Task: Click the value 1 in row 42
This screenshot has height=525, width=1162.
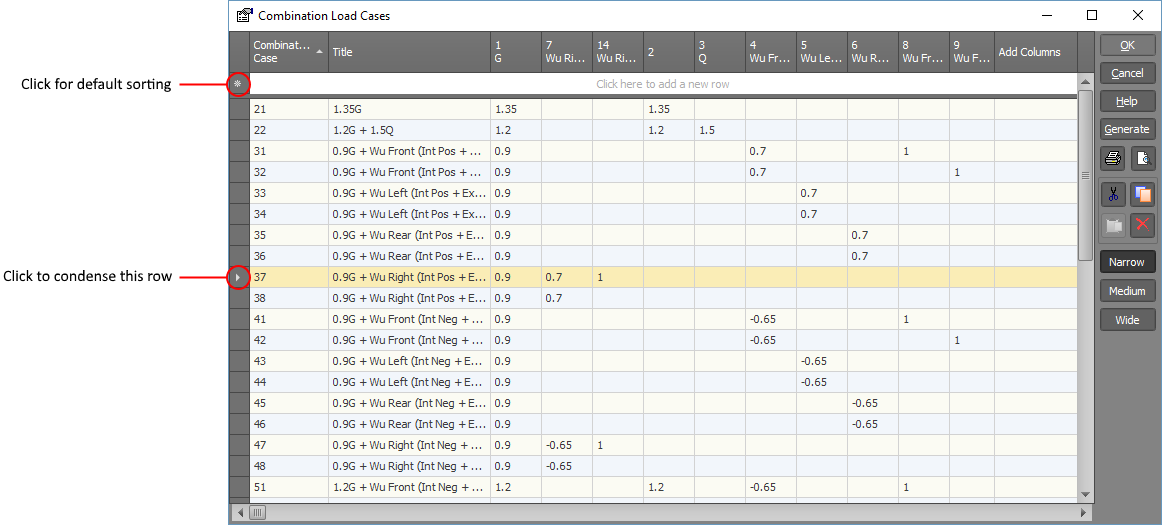Action: click(x=972, y=340)
